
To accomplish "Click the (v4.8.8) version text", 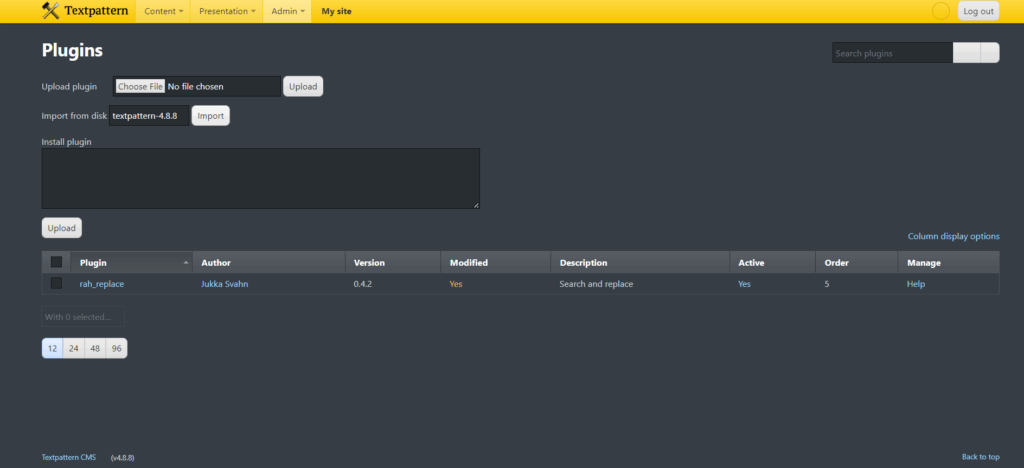I will click(x=123, y=458).
